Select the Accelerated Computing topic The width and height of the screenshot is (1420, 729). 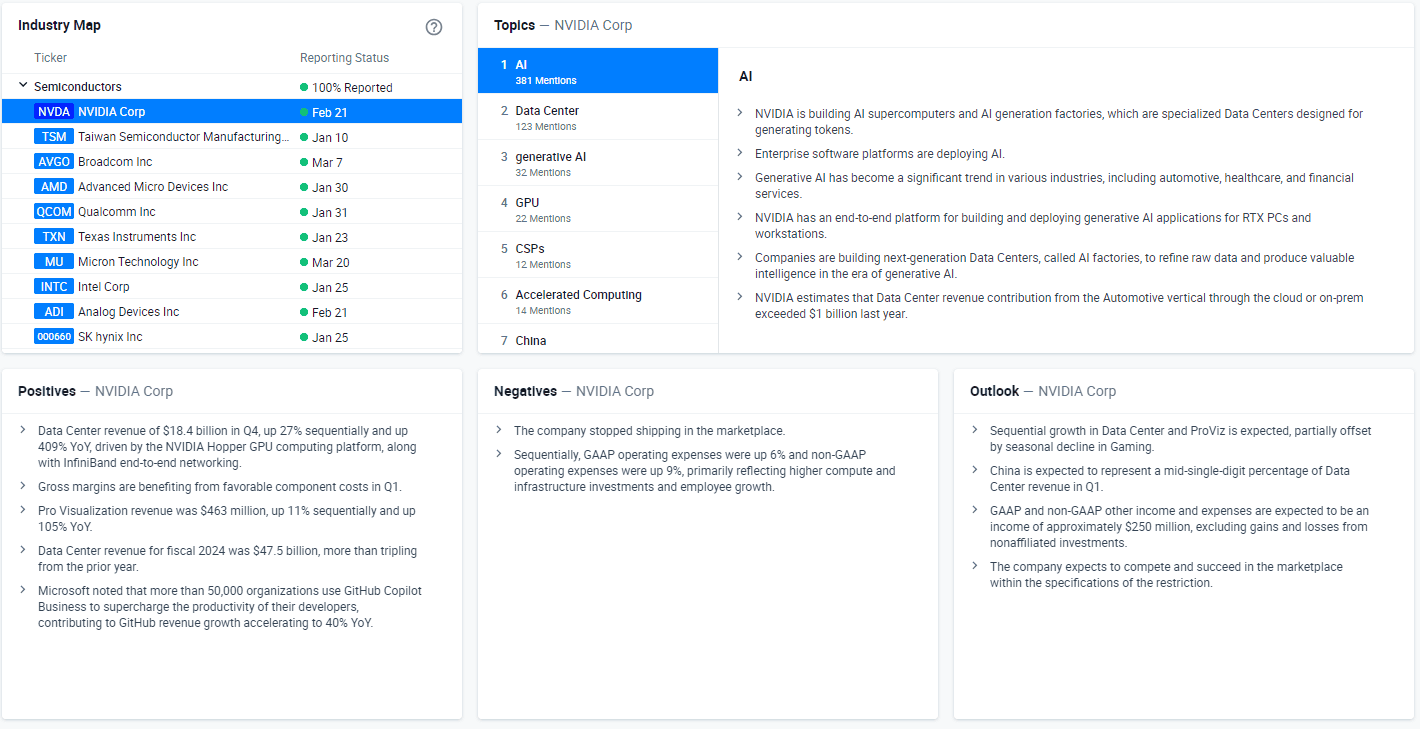pyautogui.click(x=598, y=301)
